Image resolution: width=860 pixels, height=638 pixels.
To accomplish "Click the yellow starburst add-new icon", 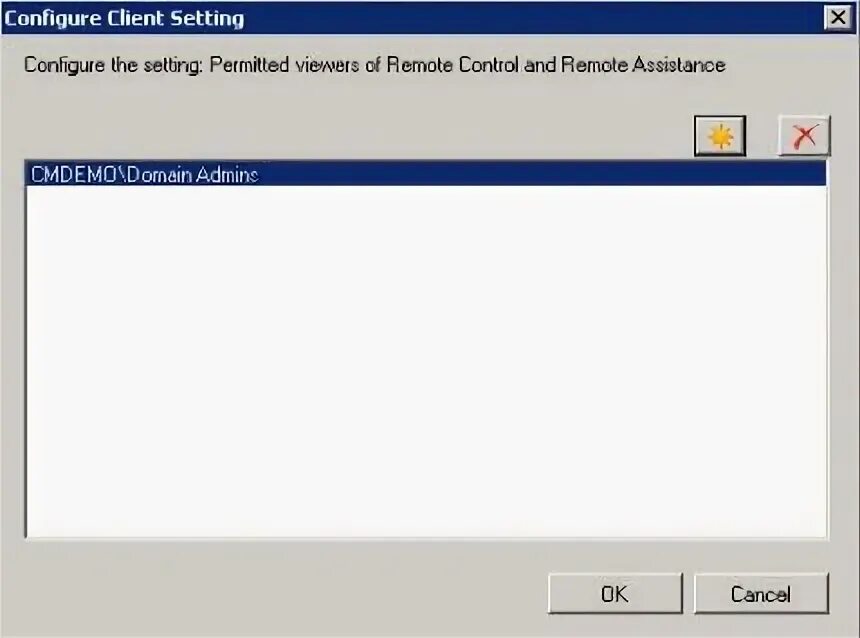I will [x=720, y=135].
